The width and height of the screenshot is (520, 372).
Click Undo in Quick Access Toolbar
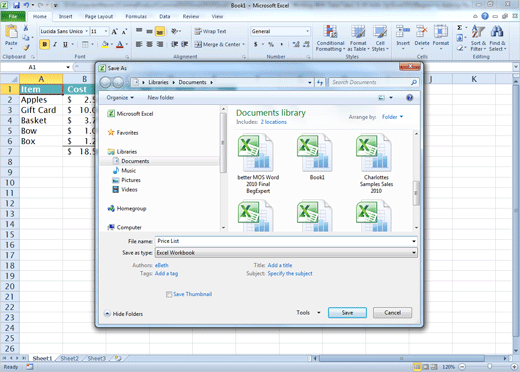26,5
